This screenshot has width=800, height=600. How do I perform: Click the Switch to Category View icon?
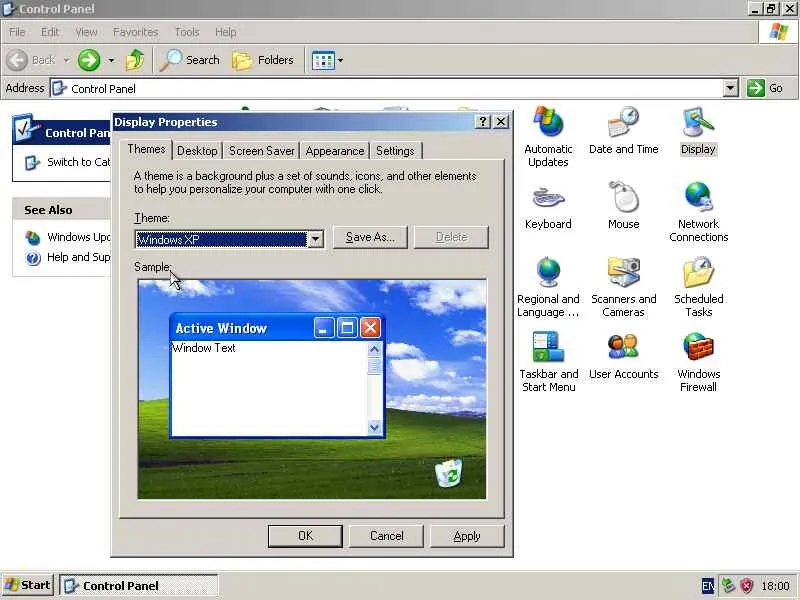click(33, 163)
